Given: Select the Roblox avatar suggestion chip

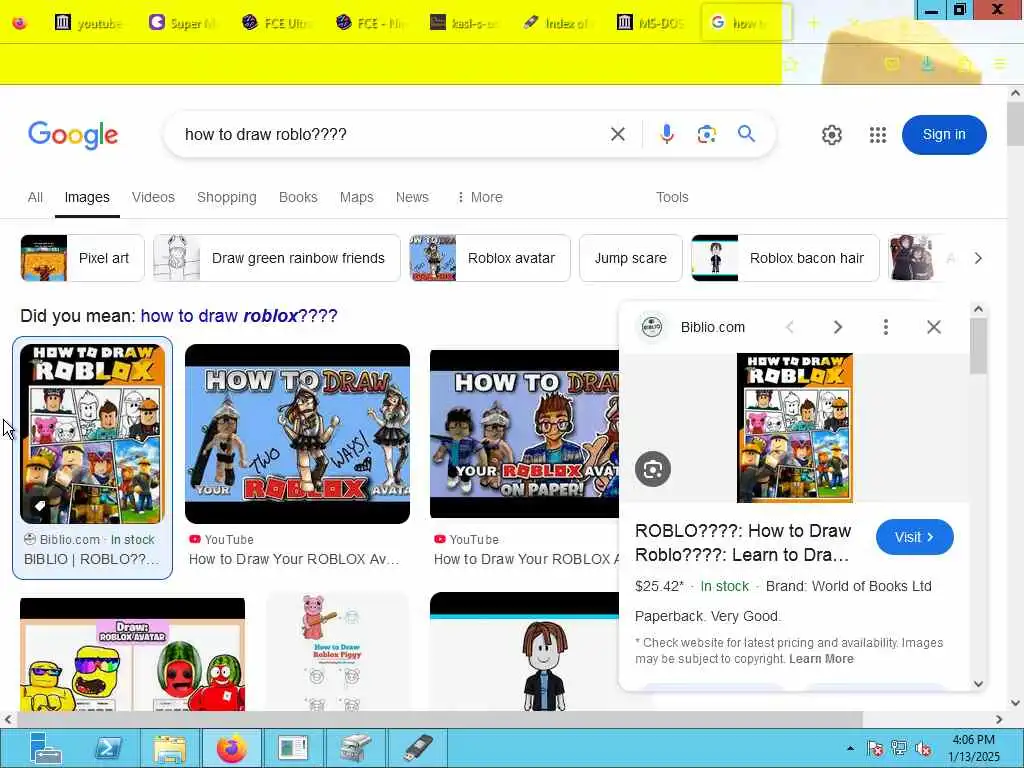Looking at the screenshot, I should click(490, 258).
